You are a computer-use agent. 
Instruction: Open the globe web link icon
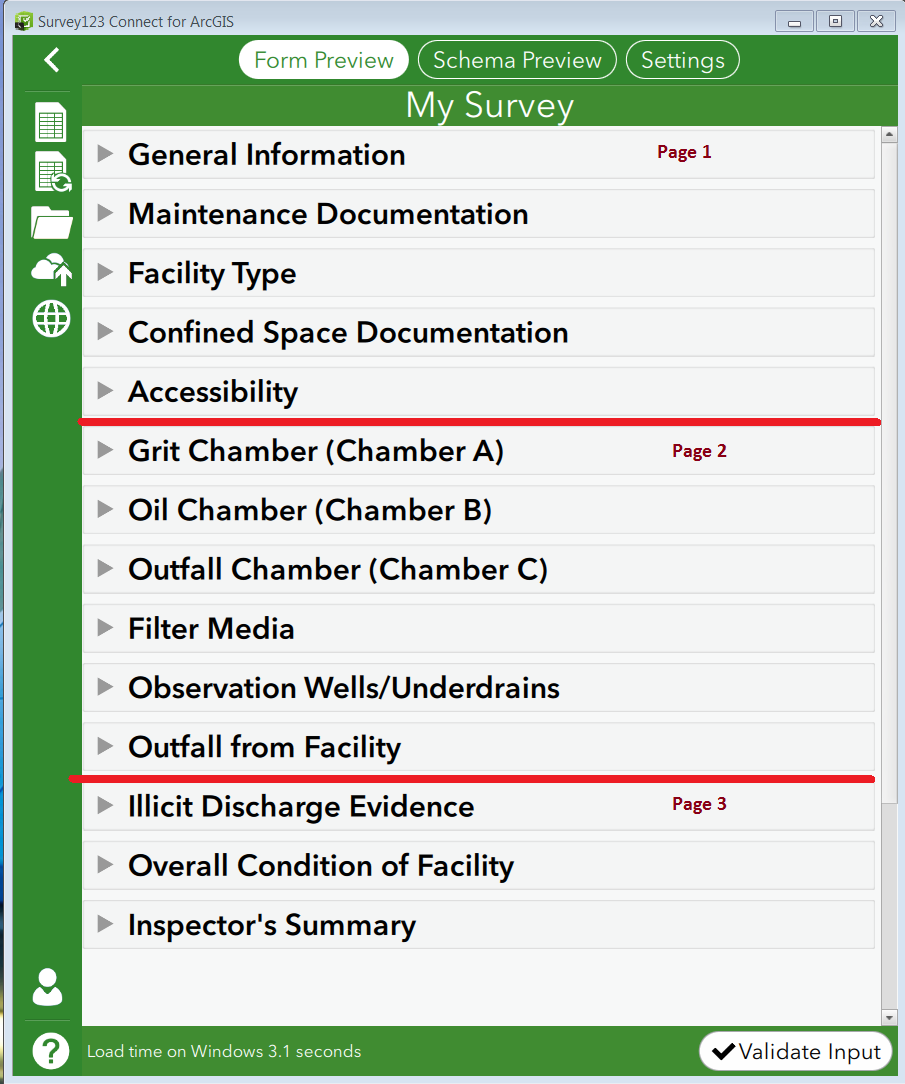pos(51,319)
